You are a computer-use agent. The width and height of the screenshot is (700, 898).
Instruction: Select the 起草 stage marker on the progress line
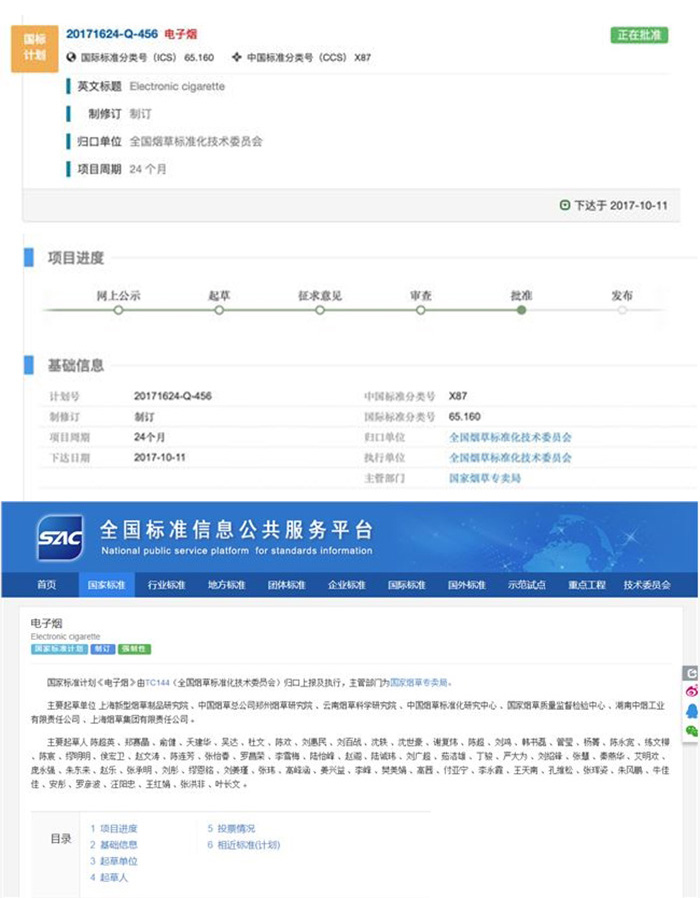pyautogui.click(x=219, y=310)
